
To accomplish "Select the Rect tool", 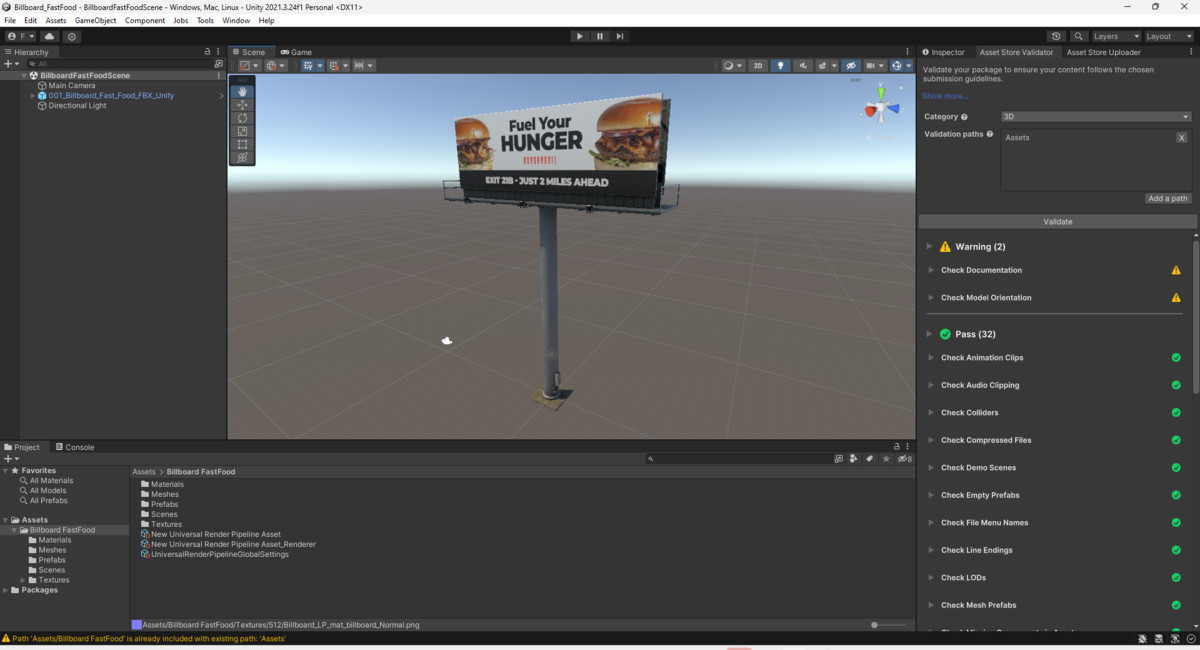I will pos(242,144).
